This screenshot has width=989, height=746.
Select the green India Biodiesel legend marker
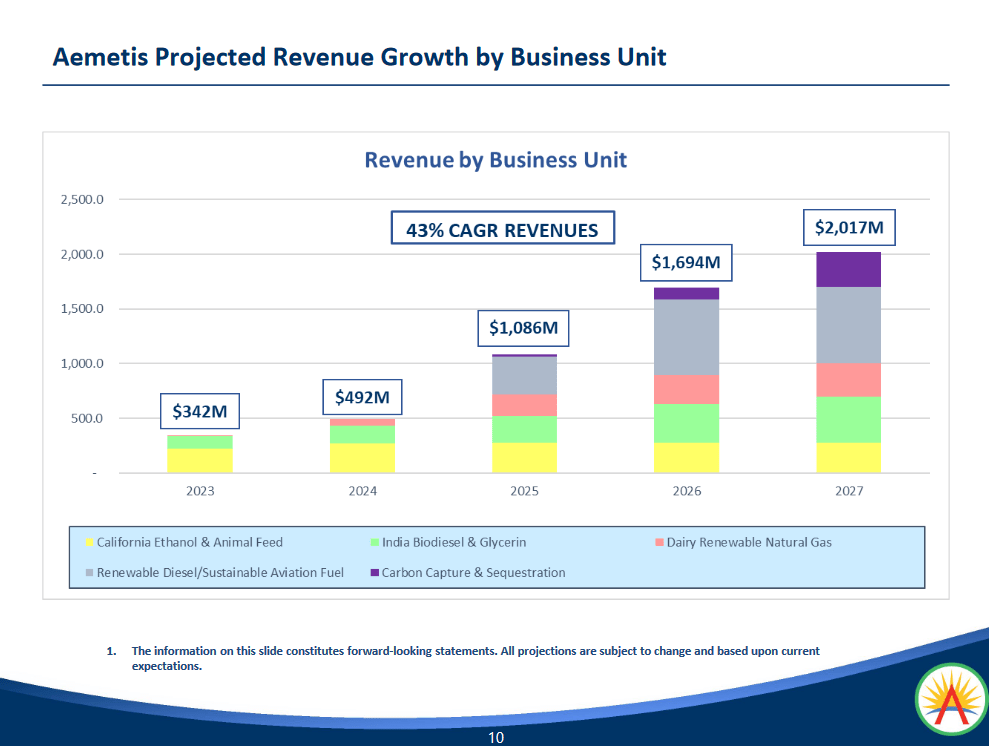pyautogui.click(x=374, y=542)
